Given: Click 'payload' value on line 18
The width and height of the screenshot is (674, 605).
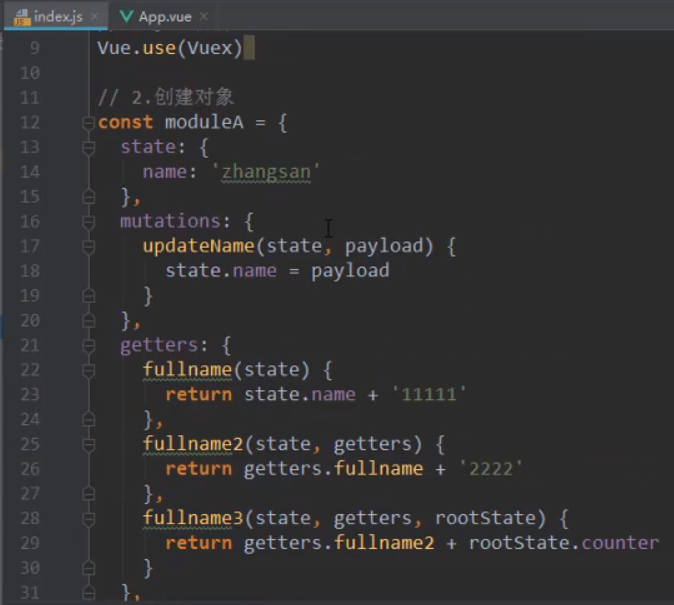Looking at the screenshot, I should click(350, 271).
